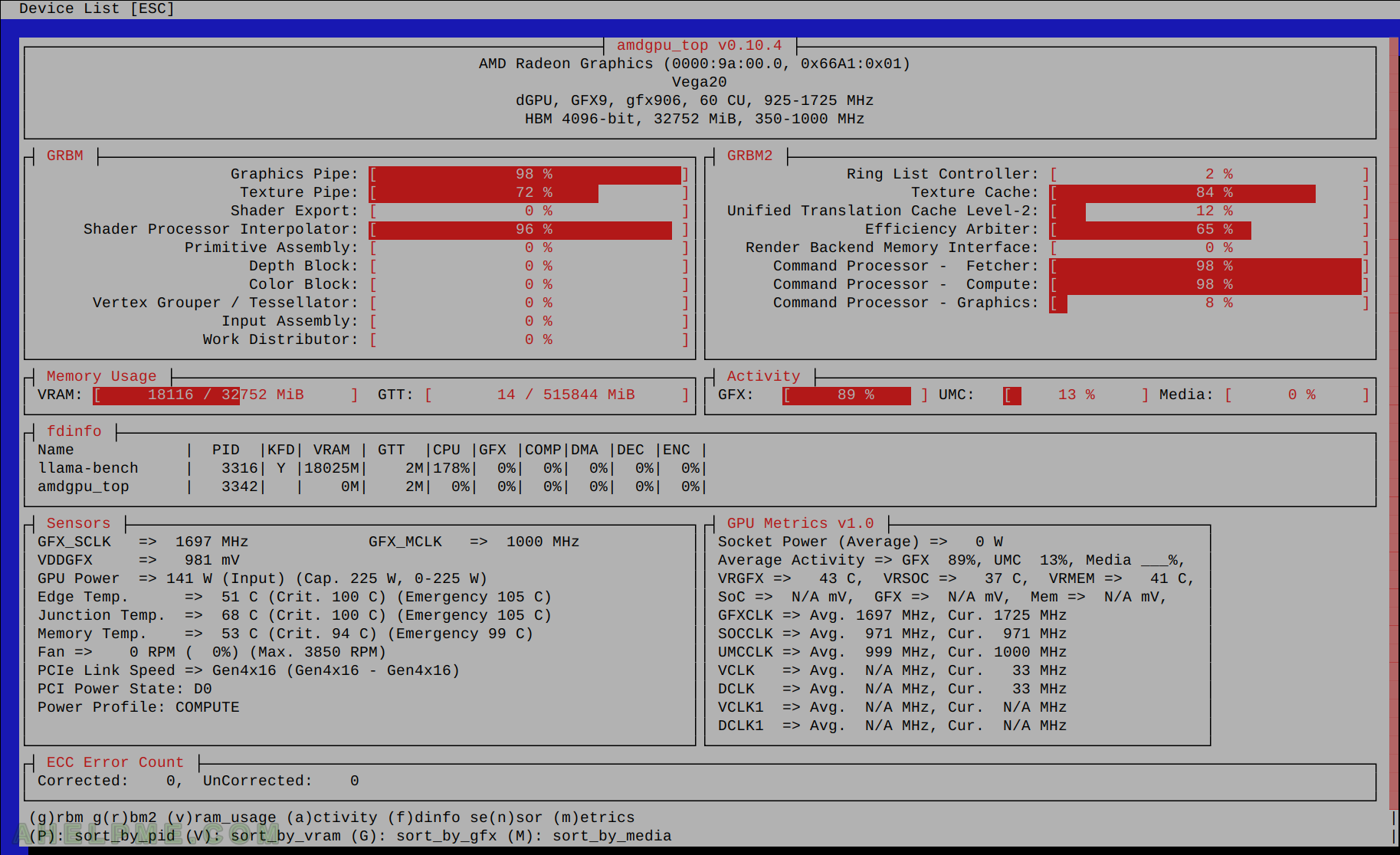Viewport: 1400px width, 855px height.
Task: Click the Device List [ESC] menu
Action: [97, 8]
